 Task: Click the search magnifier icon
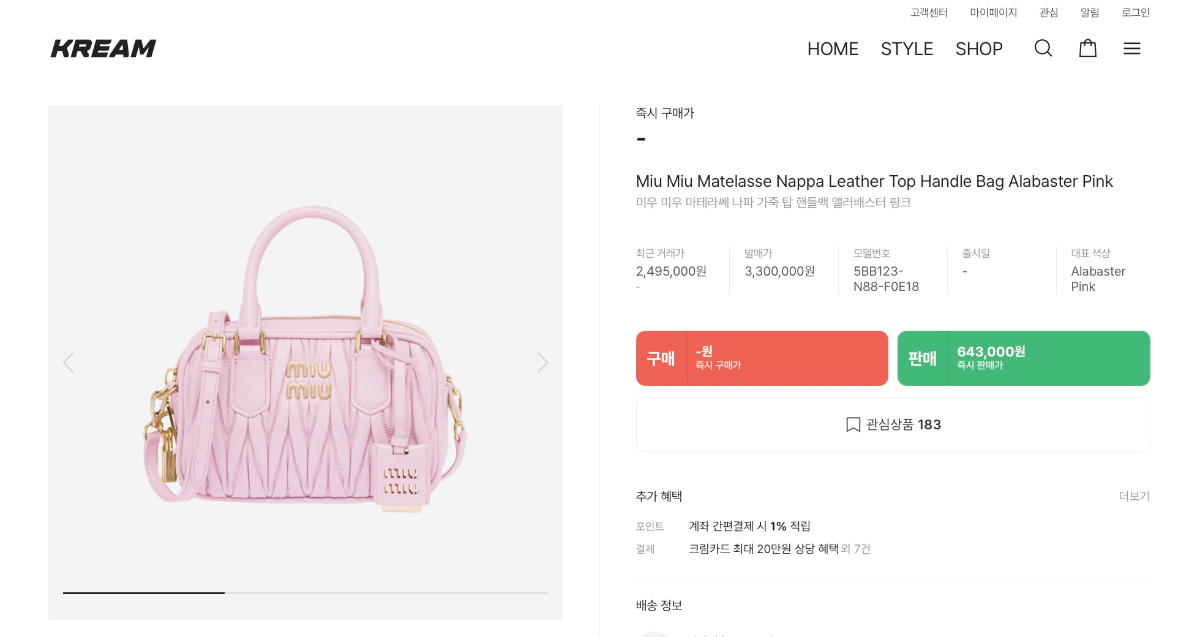point(1043,48)
